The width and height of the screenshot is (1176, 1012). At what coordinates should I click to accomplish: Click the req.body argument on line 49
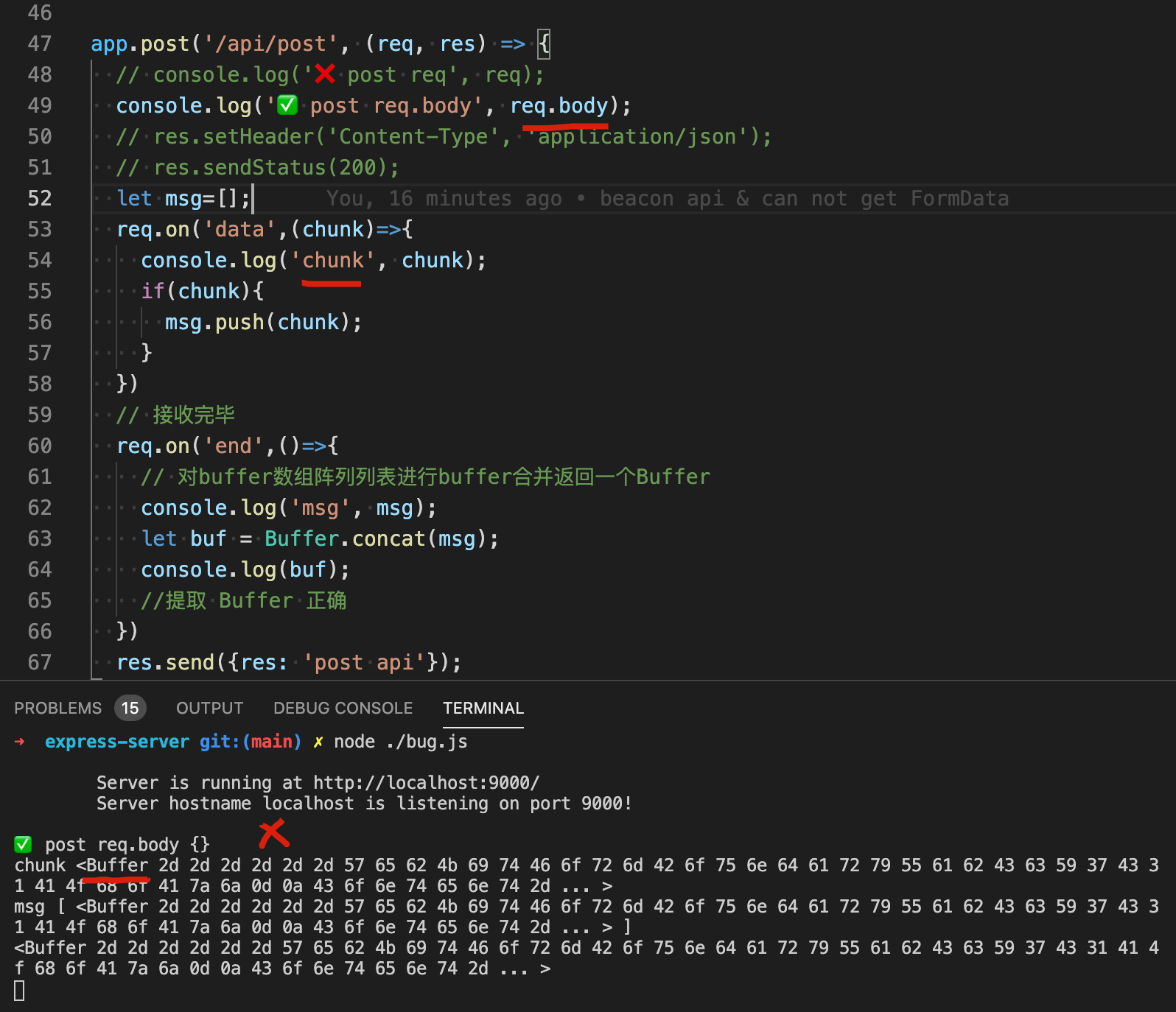[x=559, y=105]
